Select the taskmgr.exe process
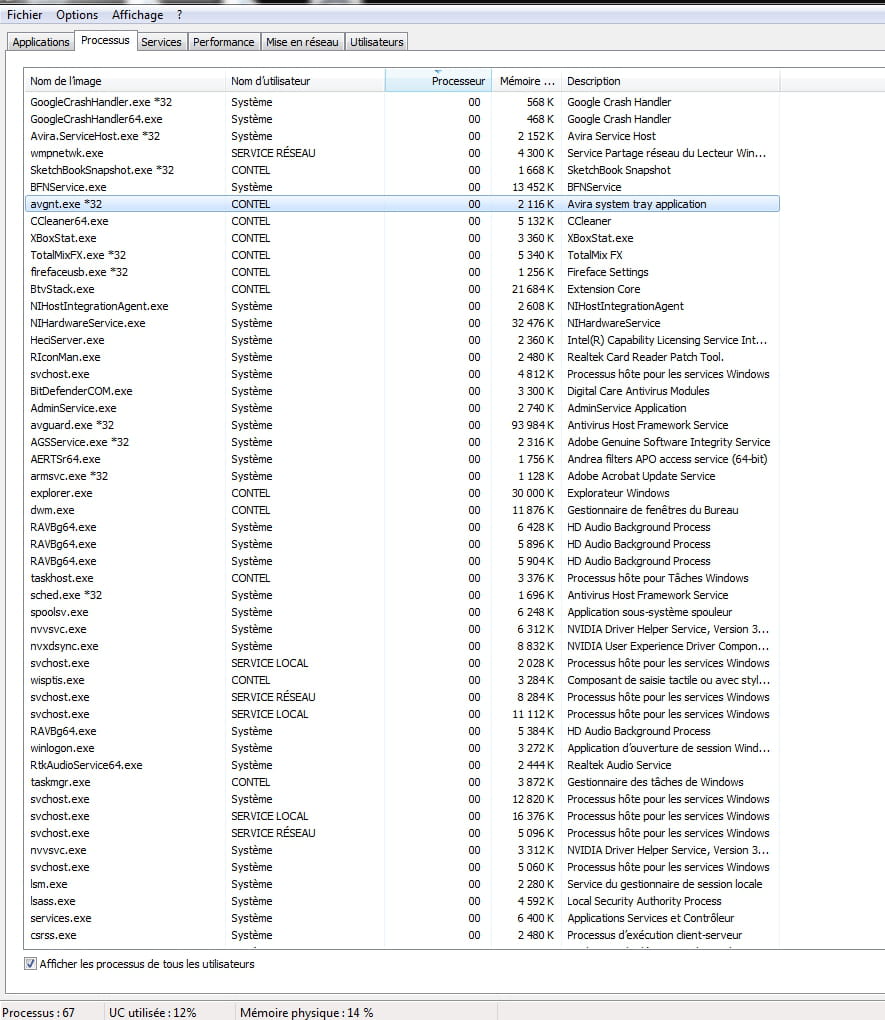Image resolution: width=885 pixels, height=1020 pixels. coord(402,782)
